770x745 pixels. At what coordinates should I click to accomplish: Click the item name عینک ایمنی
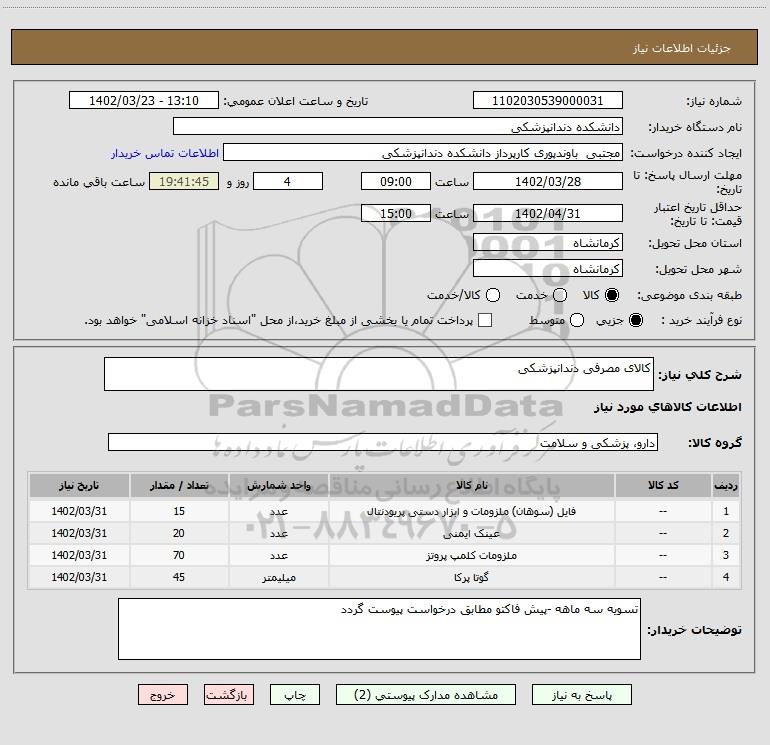pos(471,534)
